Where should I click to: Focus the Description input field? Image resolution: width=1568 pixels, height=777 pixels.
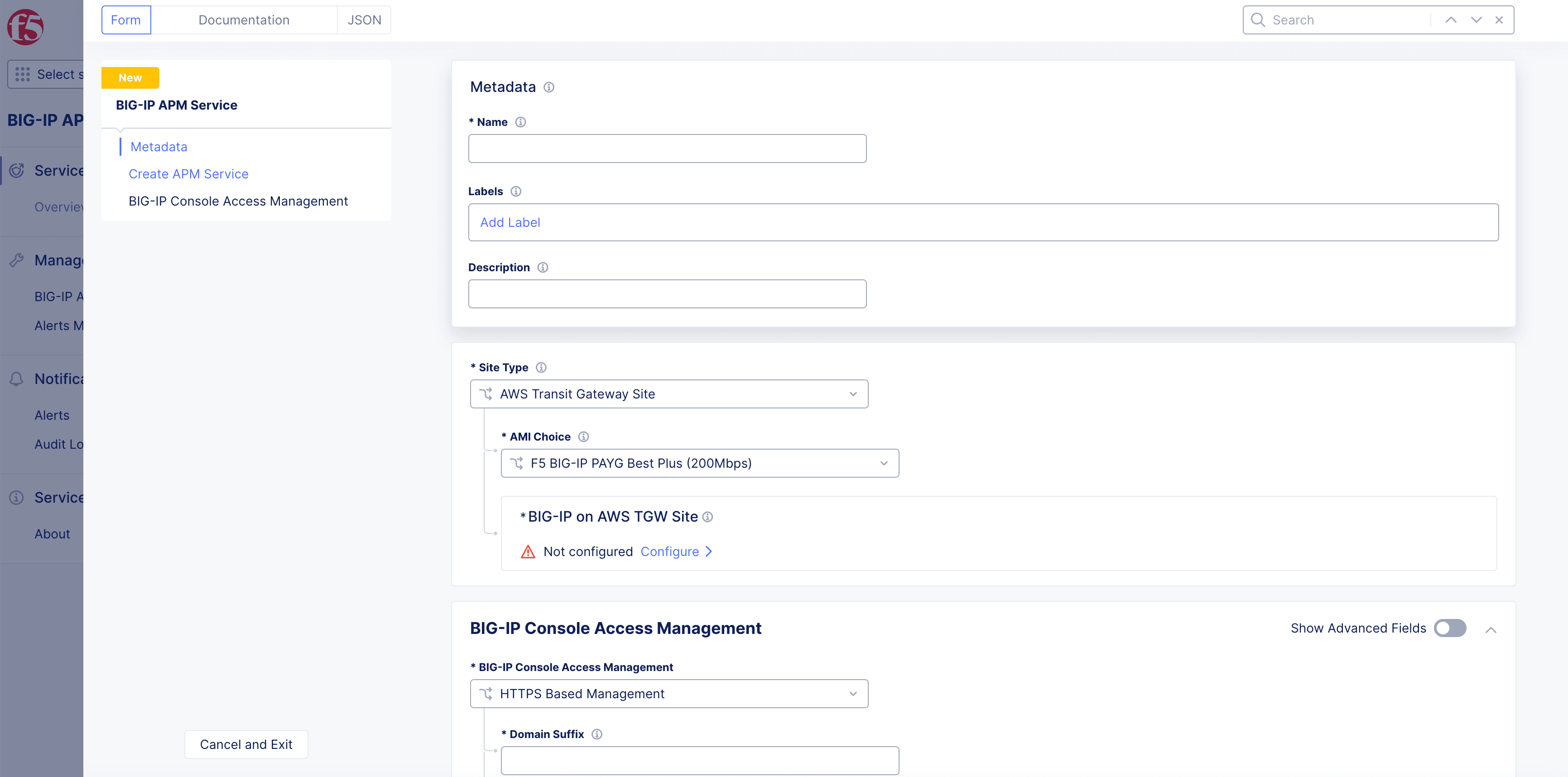point(667,294)
